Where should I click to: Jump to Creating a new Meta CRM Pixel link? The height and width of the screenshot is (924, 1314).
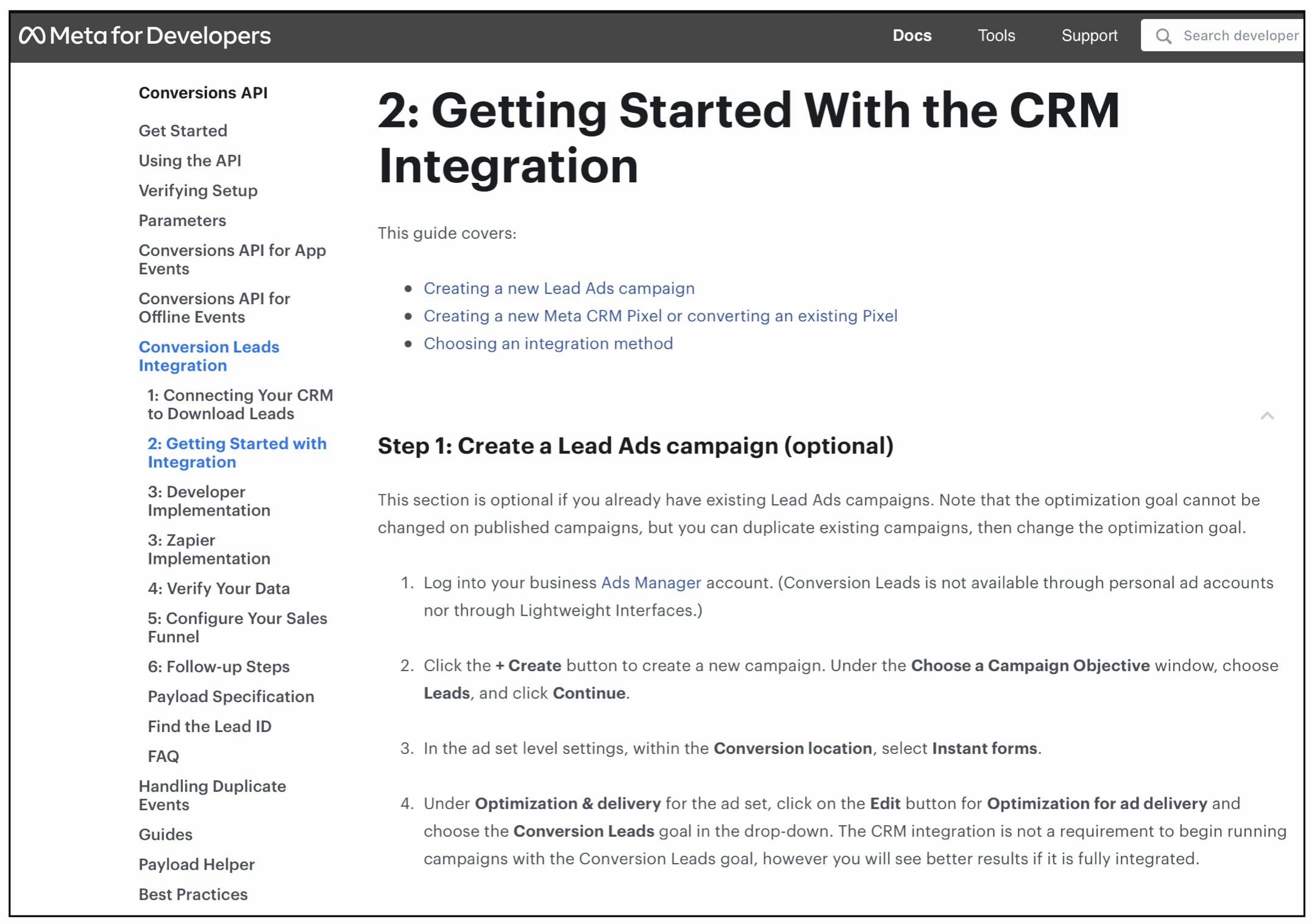(x=661, y=316)
